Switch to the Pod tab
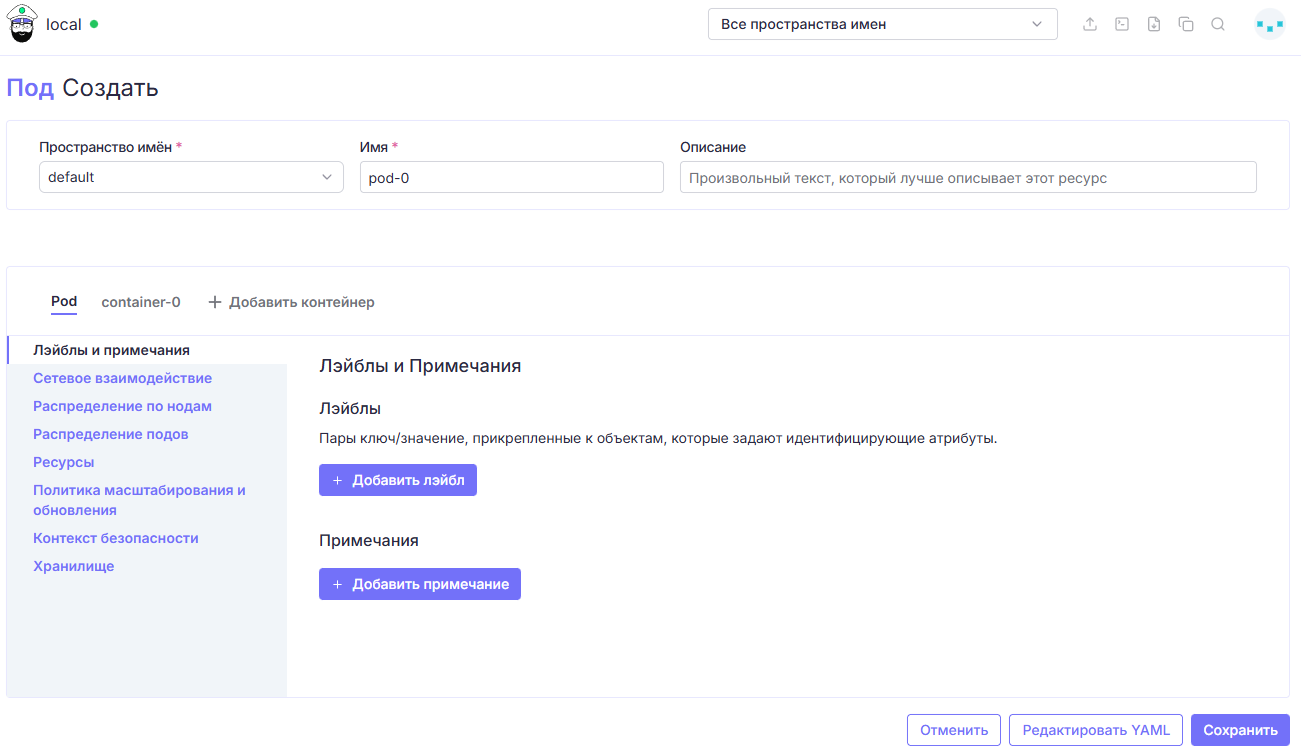The image size is (1301, 752). click(x=64, y=301)
